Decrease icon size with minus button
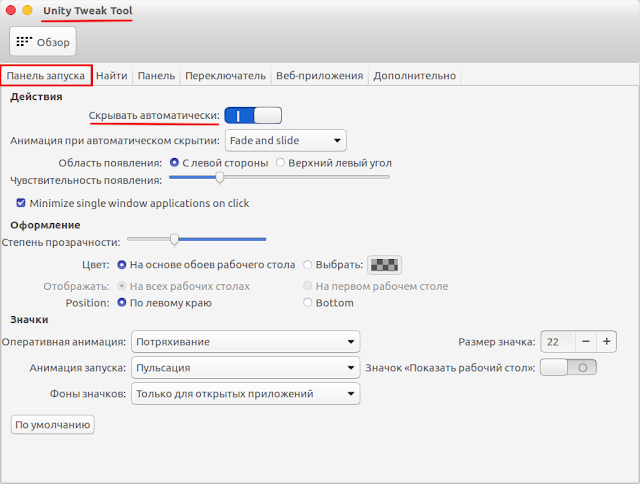The height and width of the screenshot is (484, 640). click(x=586, y=342)
